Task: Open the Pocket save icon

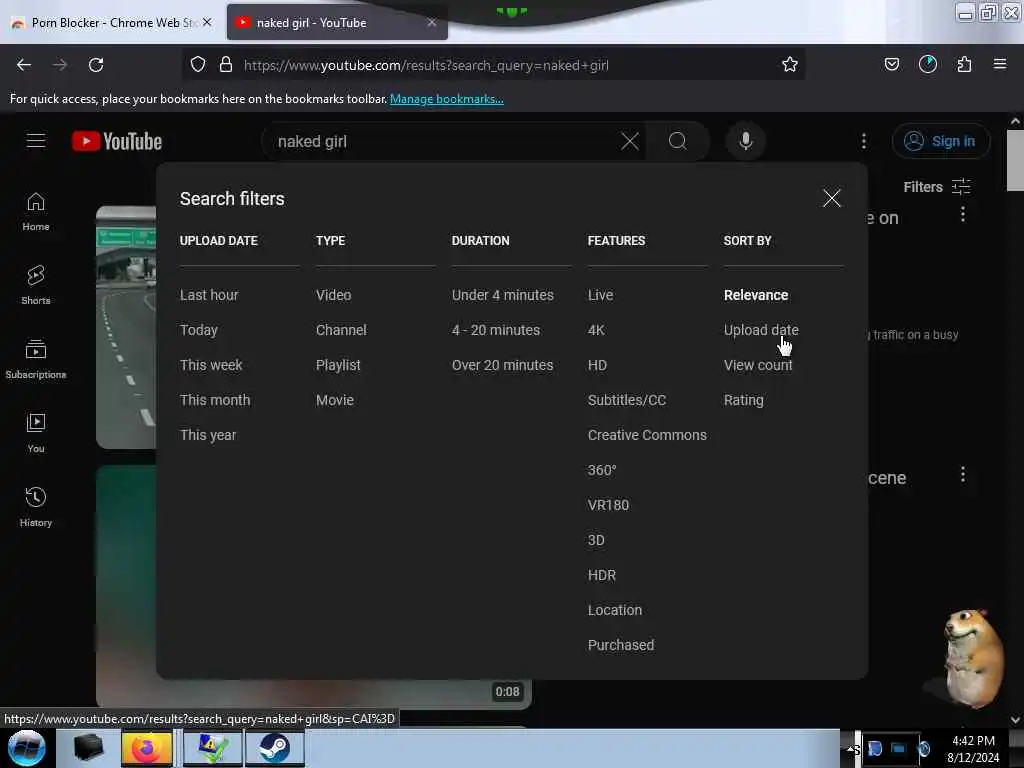Action: click(x=891, y=64)
